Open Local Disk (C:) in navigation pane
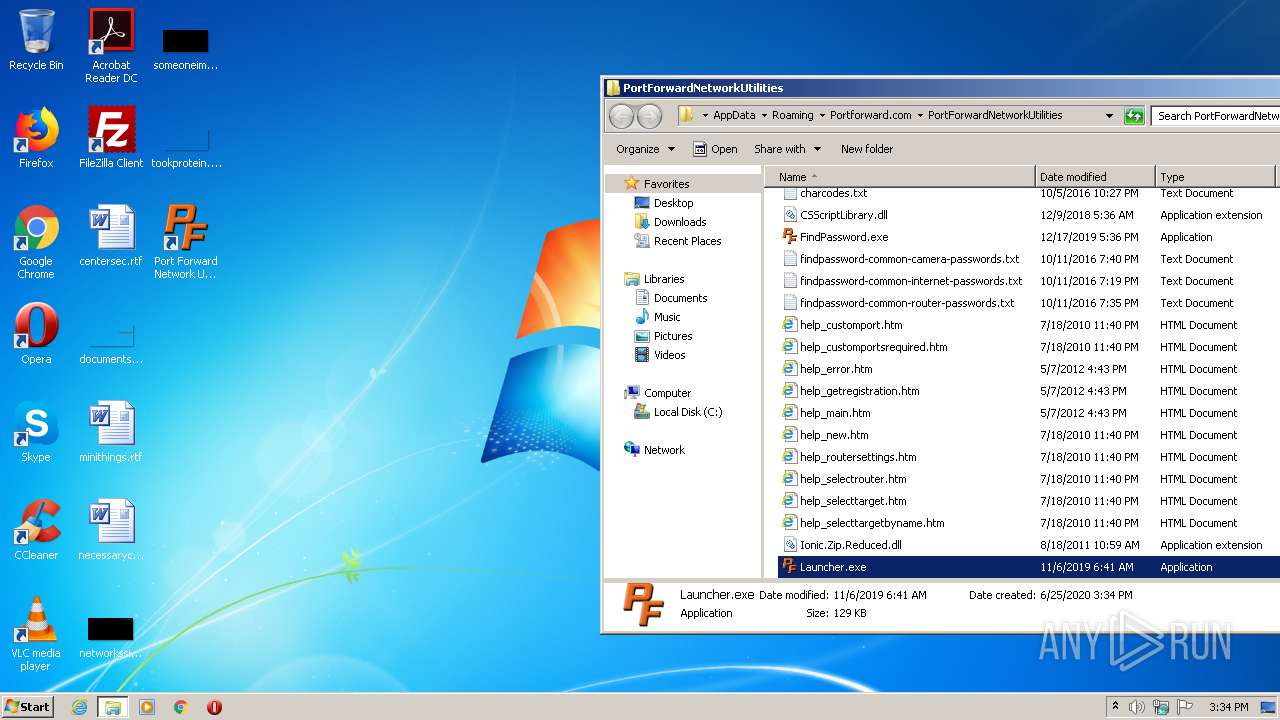 [x=688, y=412]
